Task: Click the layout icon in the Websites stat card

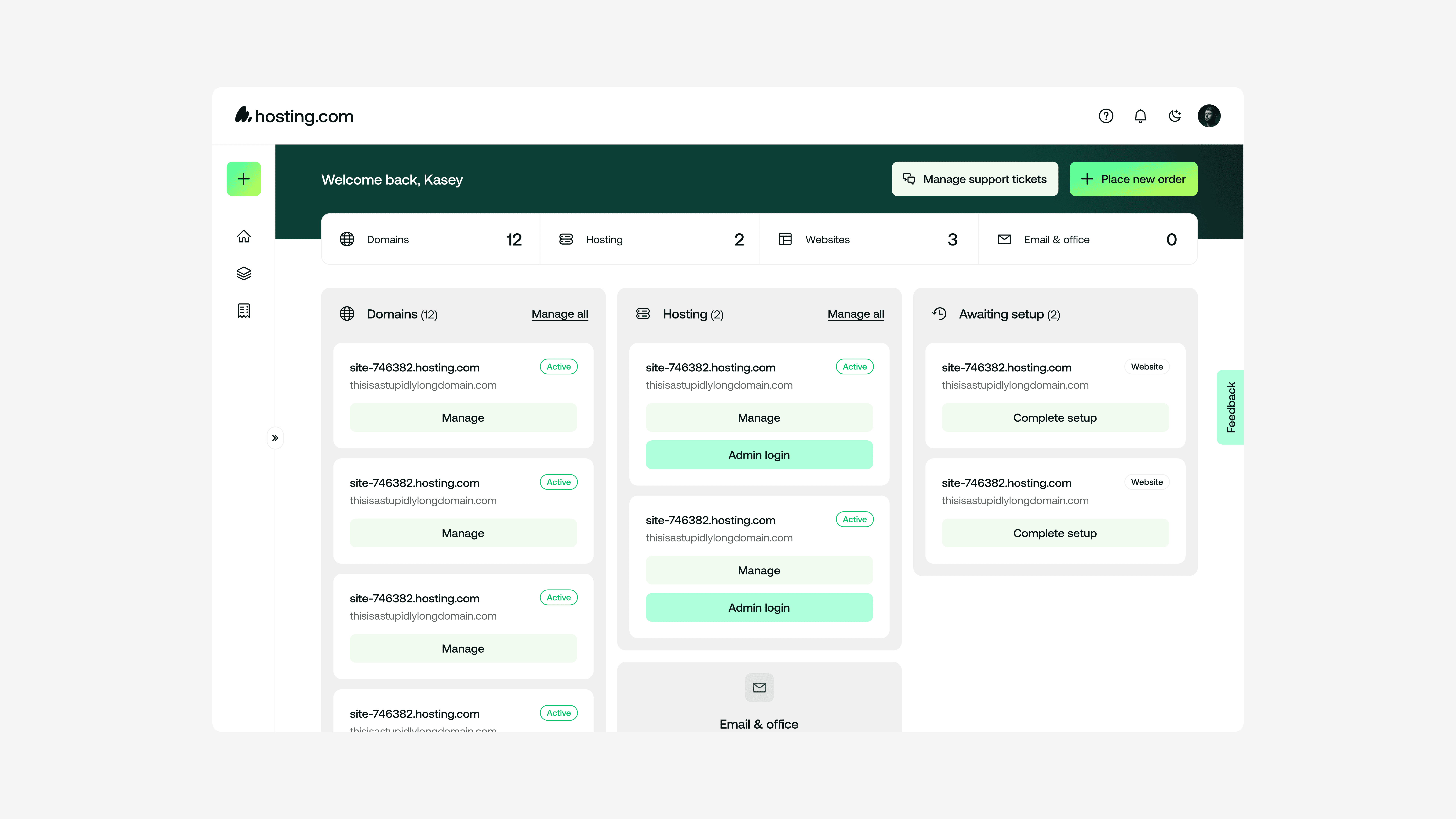Action: point(785,239)
